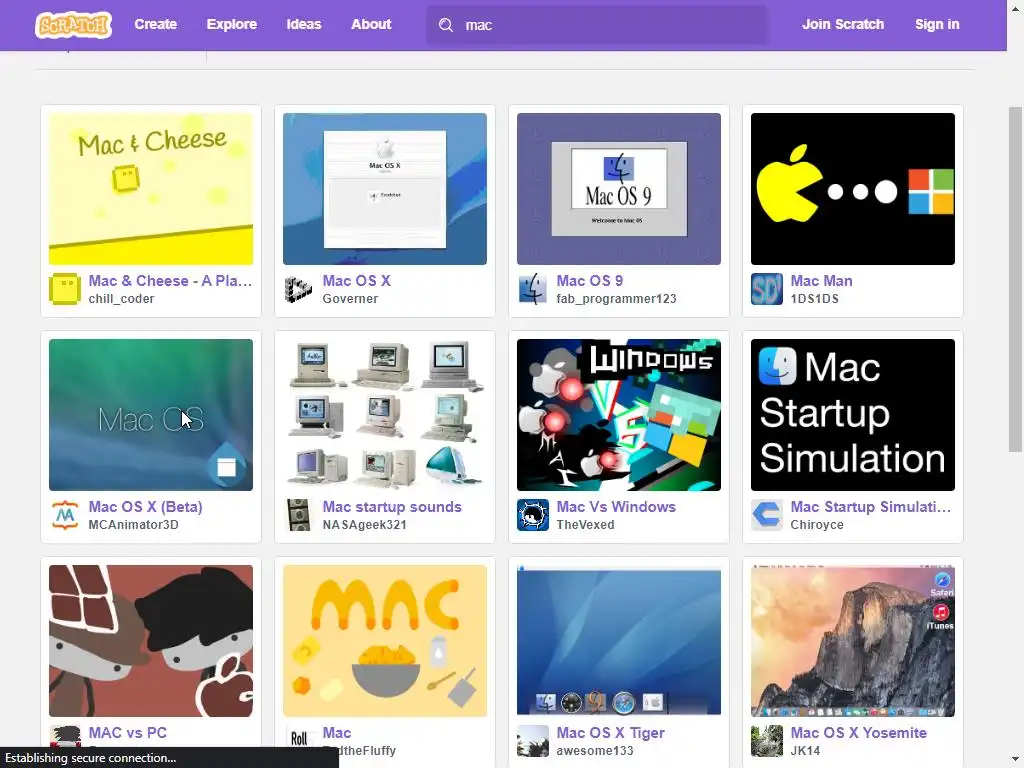Viewport: 1024px width, 768px height.
Task: Click the 'Mac OS X (Beta)' title link
Action: pyautogui.click(x=146, y=507)
